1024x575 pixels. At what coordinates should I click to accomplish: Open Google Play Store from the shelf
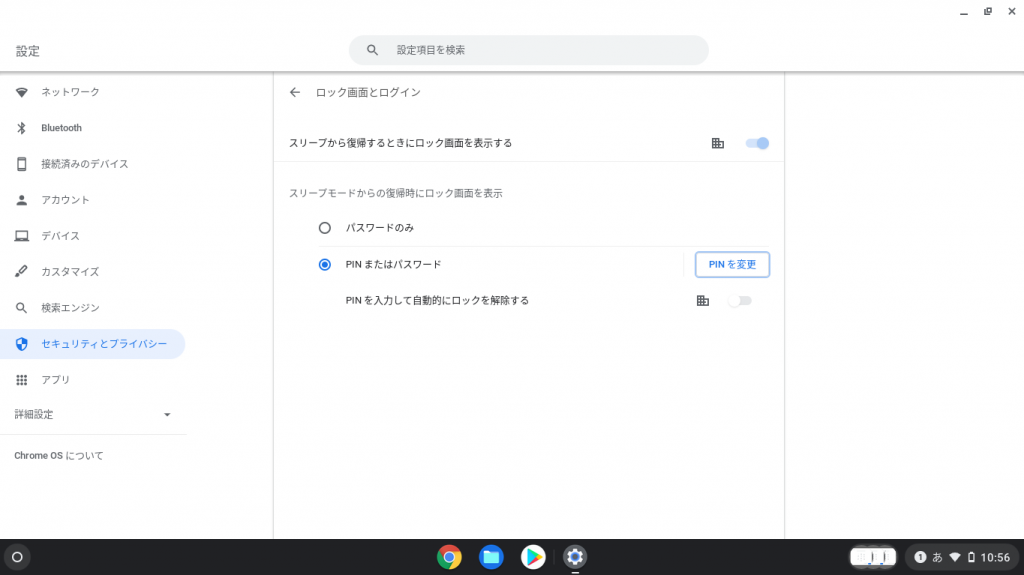click(533, 557)
